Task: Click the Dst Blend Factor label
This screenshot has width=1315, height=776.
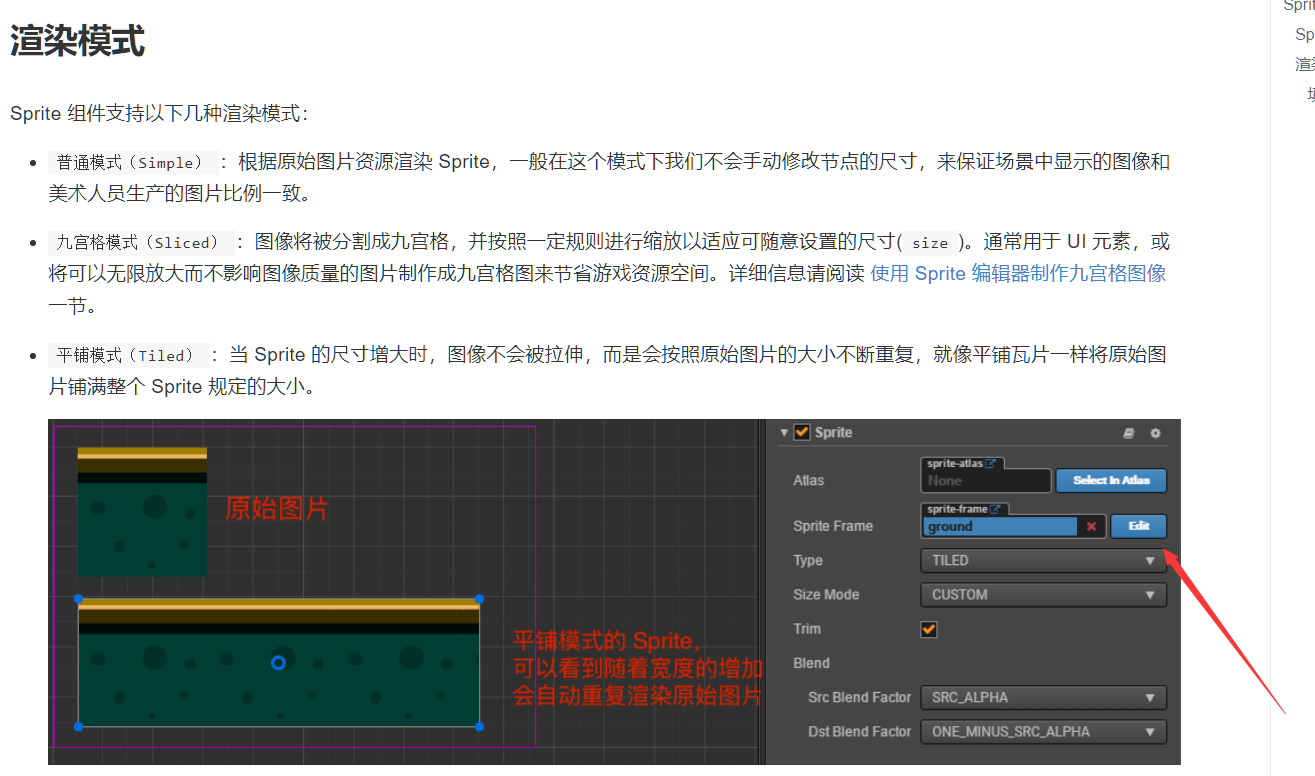Action: (860, 731)
